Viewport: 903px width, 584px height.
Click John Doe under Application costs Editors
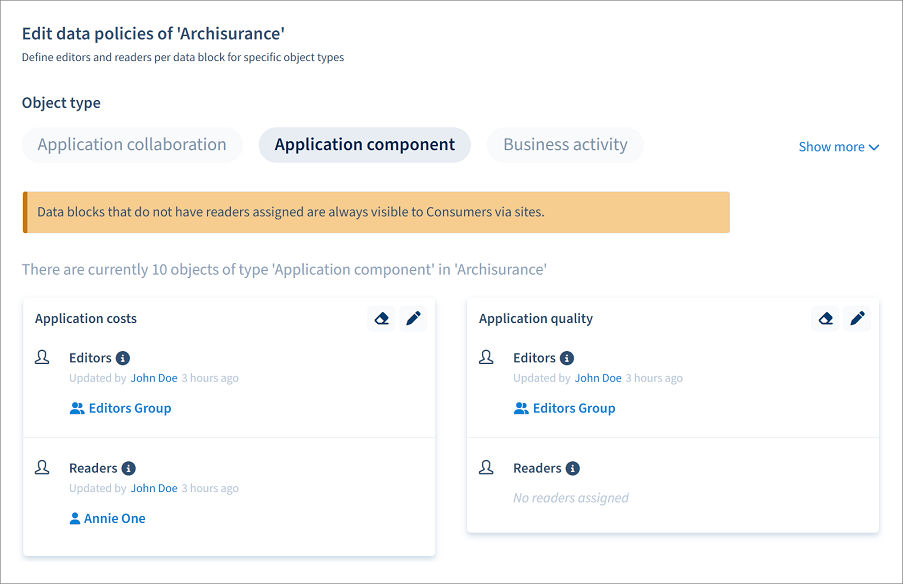pyautogui.click(x=154, y=378)
